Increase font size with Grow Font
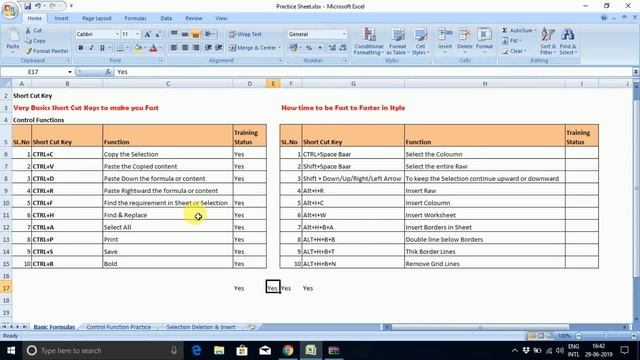 (148, 34)
